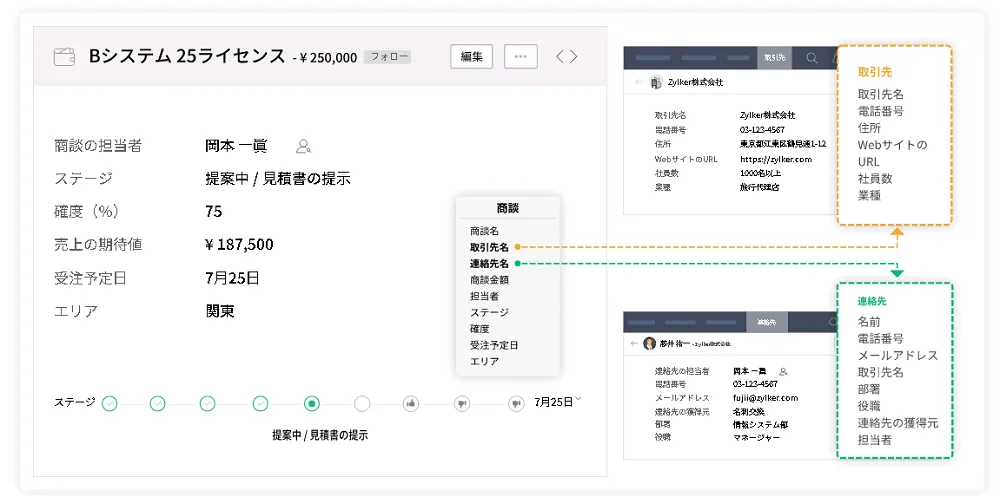Image resolution: width=1000 pixels, height=500 pixels.
Task: Click メールアドレス in the green 連絡先 box
Action: 898,355
